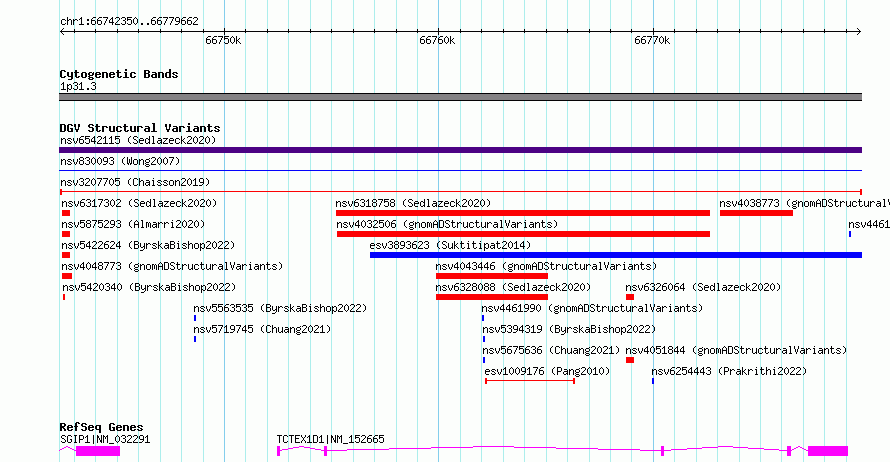Open the esv1009176 (Pang2010) label
Viewport: 890px width, 462px height.
point(547,371)
